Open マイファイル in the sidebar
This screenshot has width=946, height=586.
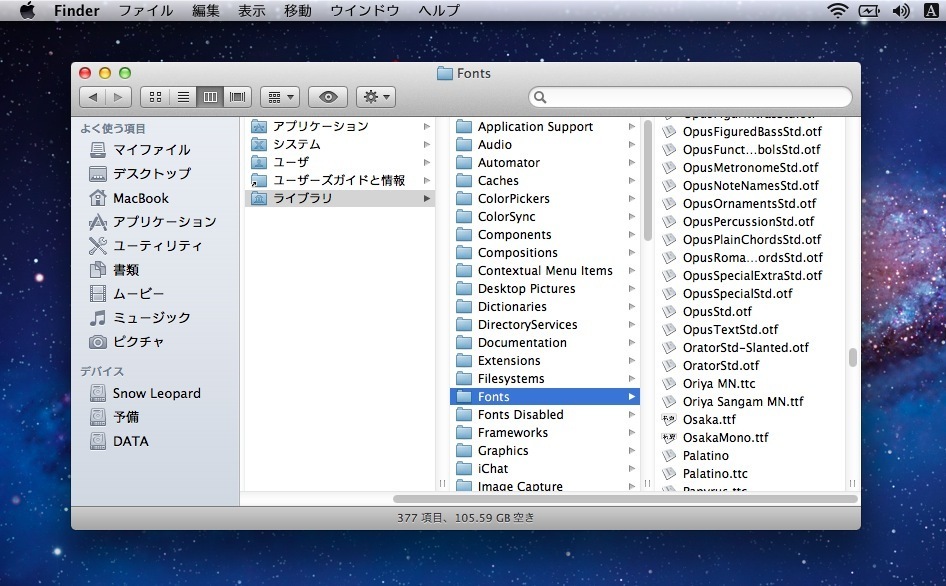[x=150, y=150]
